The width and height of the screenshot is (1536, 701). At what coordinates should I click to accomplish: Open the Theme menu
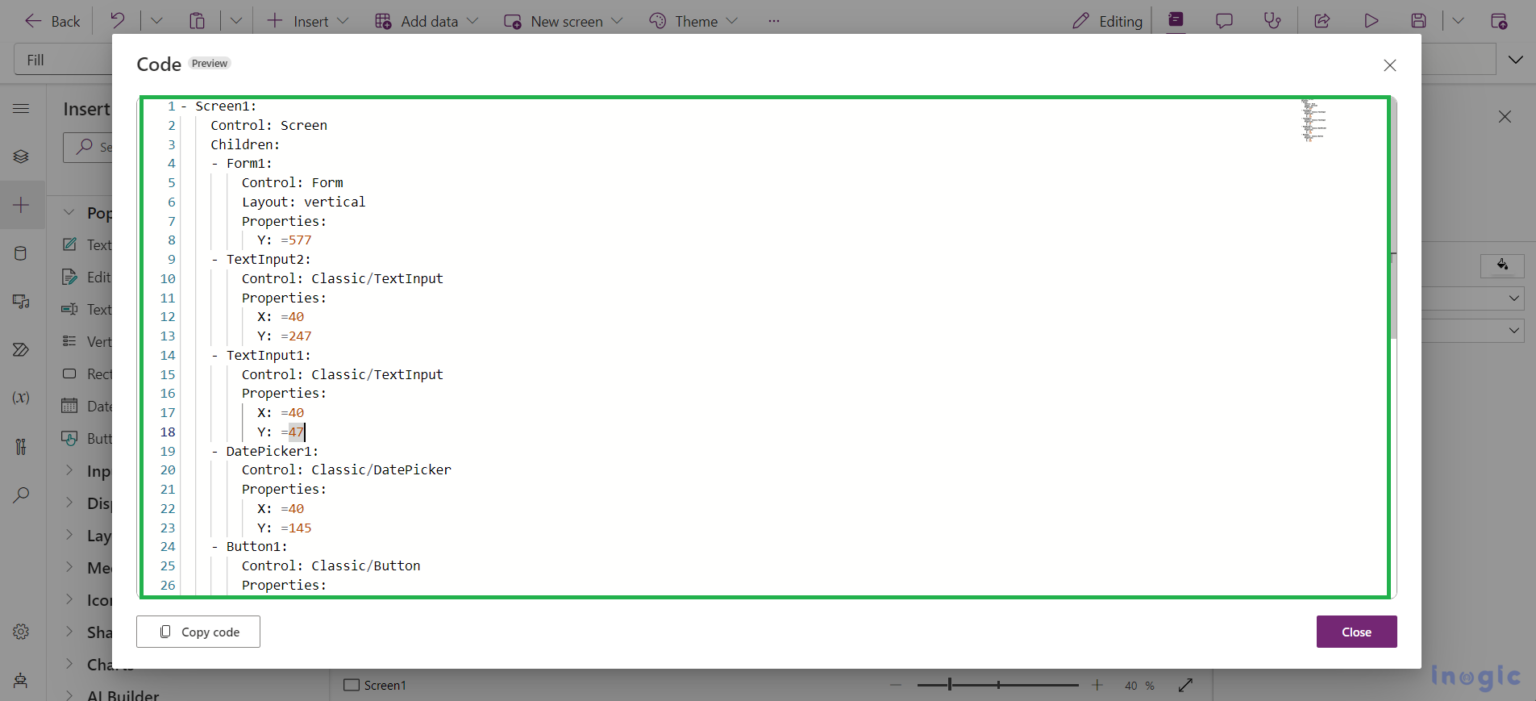[x=693, y=21]
